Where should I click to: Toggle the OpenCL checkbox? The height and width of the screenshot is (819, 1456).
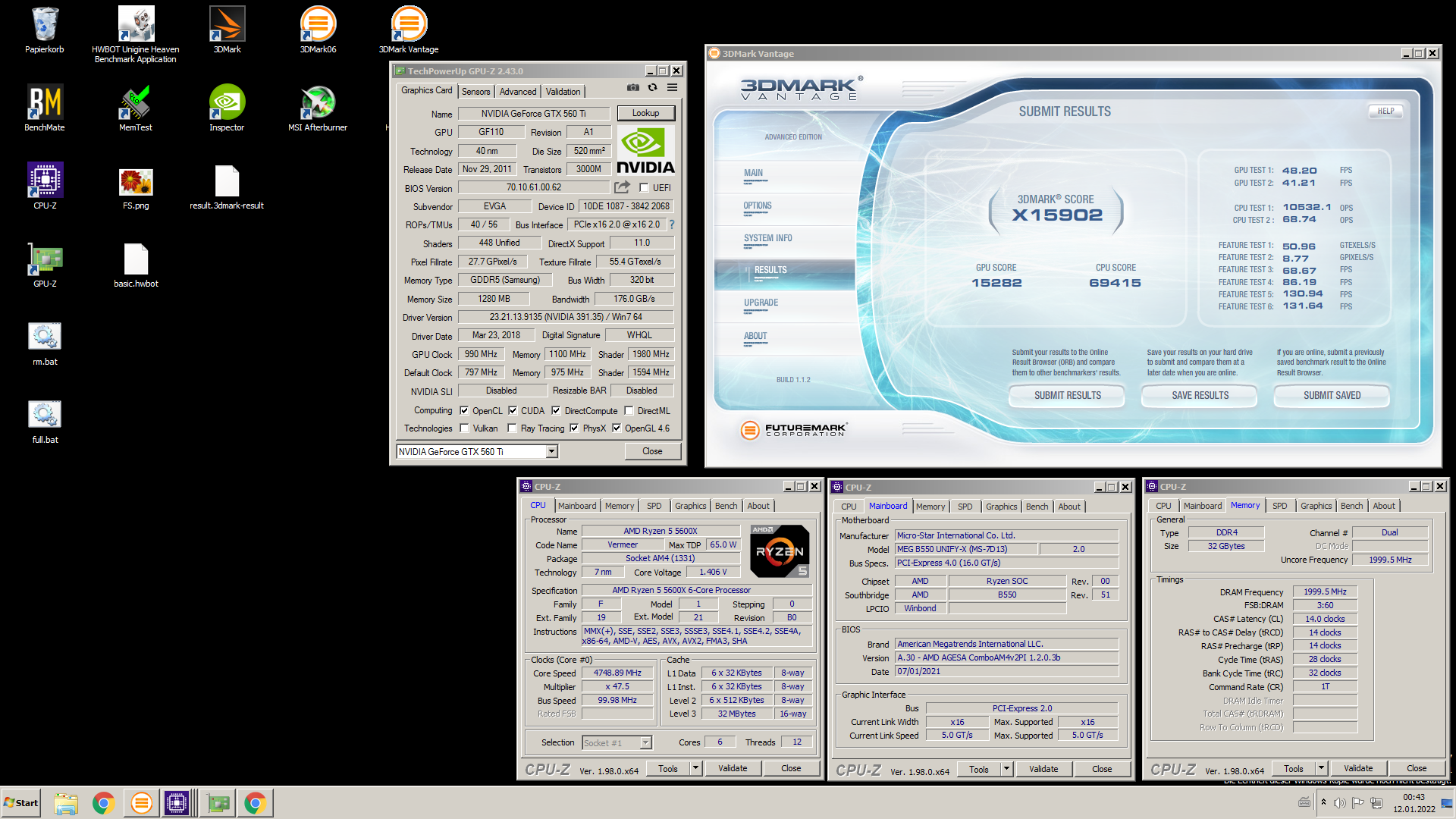pyautogui.click(x=464, y=411)
